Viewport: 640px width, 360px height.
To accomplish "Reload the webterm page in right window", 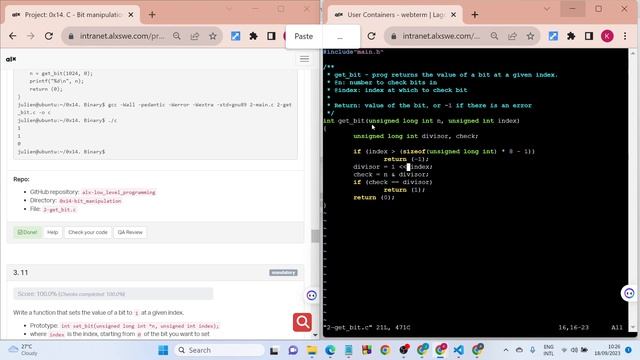I will click(371, 36).
